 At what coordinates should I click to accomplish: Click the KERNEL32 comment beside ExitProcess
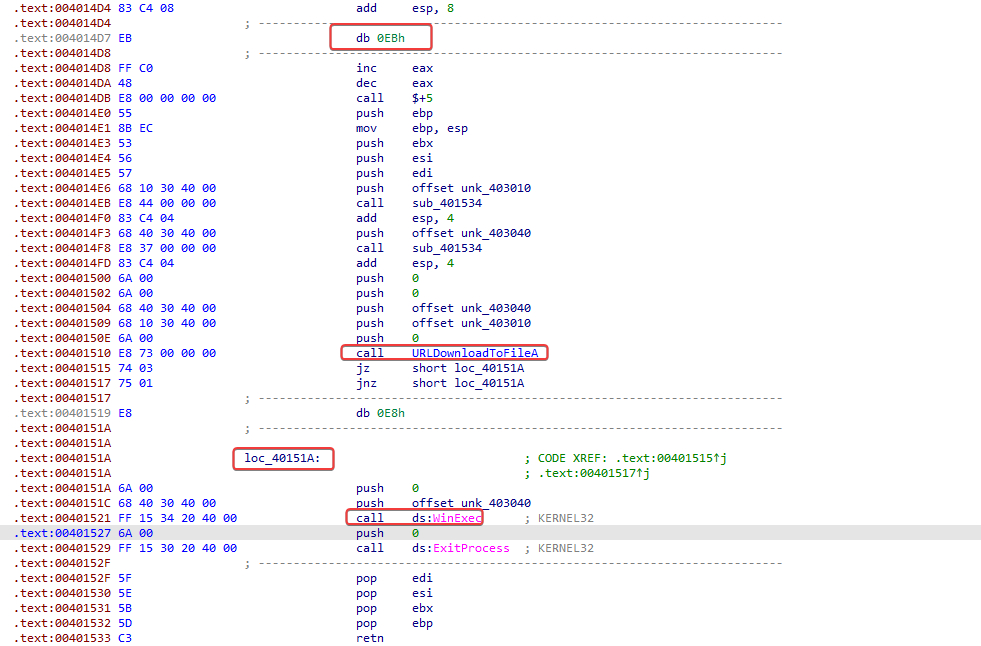(566, 548)
